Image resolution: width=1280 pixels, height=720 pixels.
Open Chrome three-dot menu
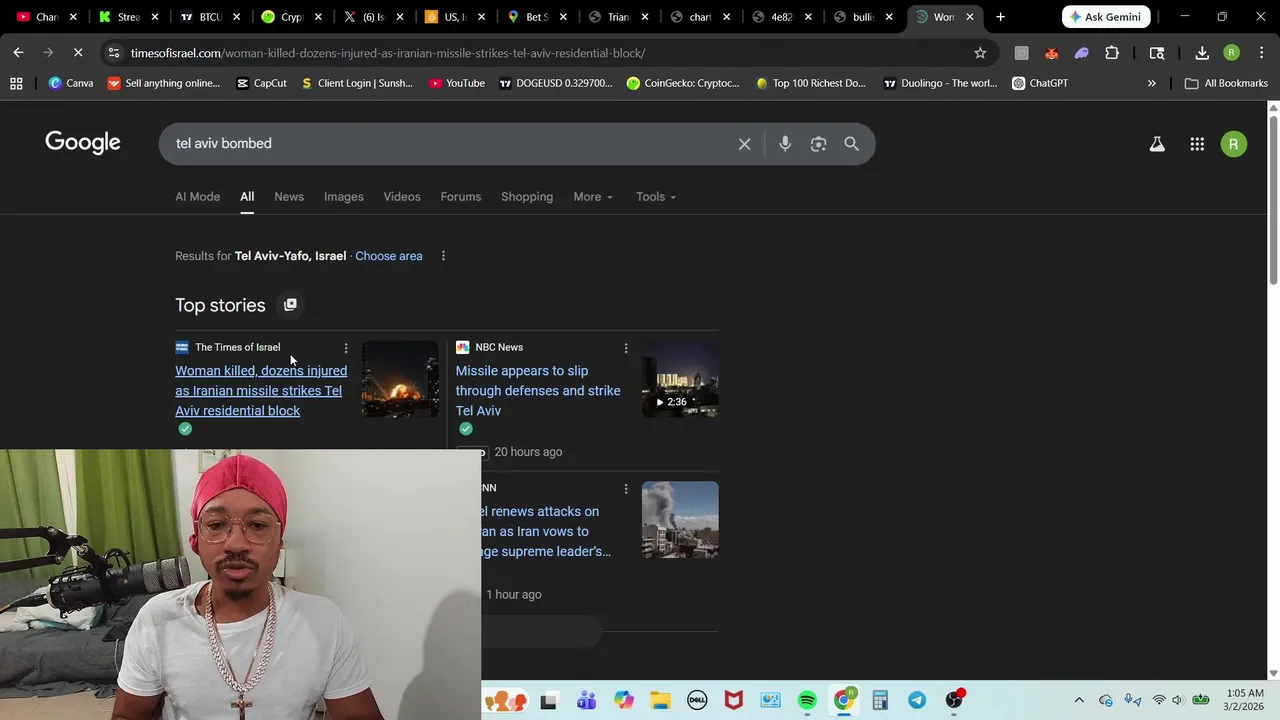(1261, 53)
